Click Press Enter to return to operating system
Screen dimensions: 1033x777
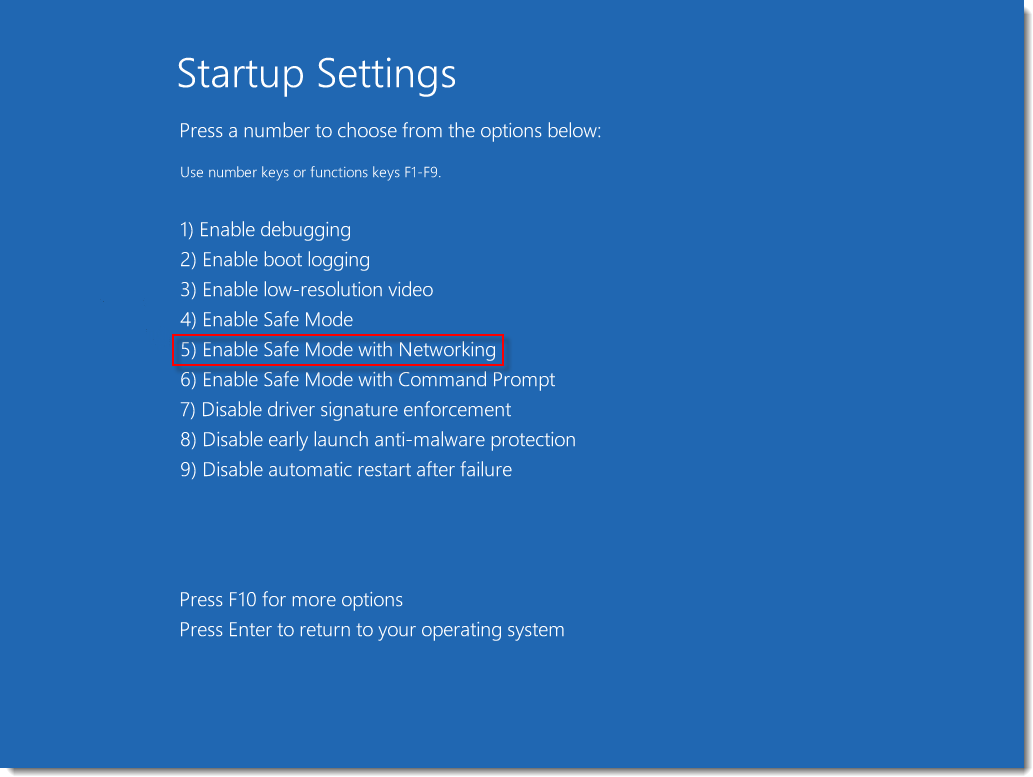(x=371, y=629)
